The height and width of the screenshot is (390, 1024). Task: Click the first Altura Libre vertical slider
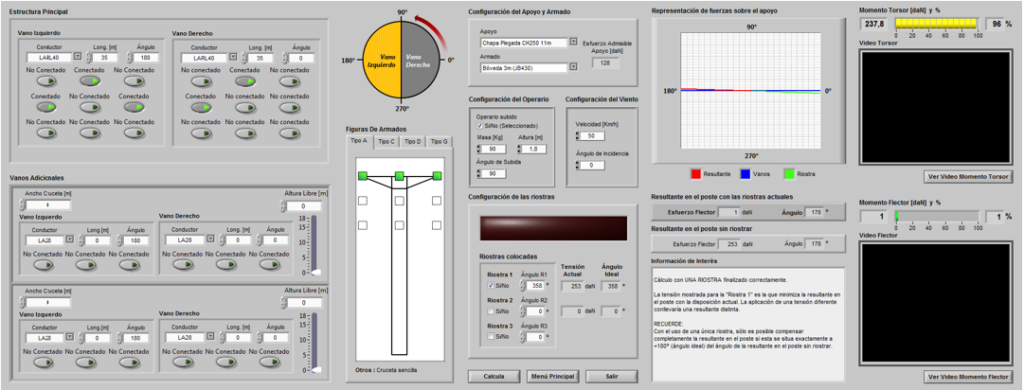pyautogui.click(x=313, y=245)
